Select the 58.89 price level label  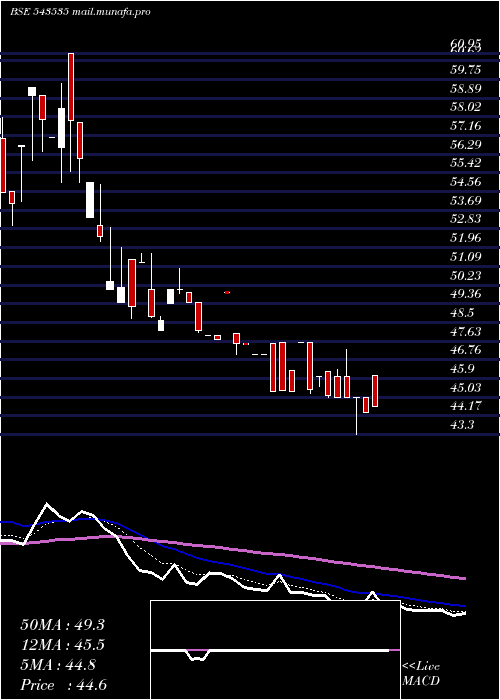pos(466,88)
